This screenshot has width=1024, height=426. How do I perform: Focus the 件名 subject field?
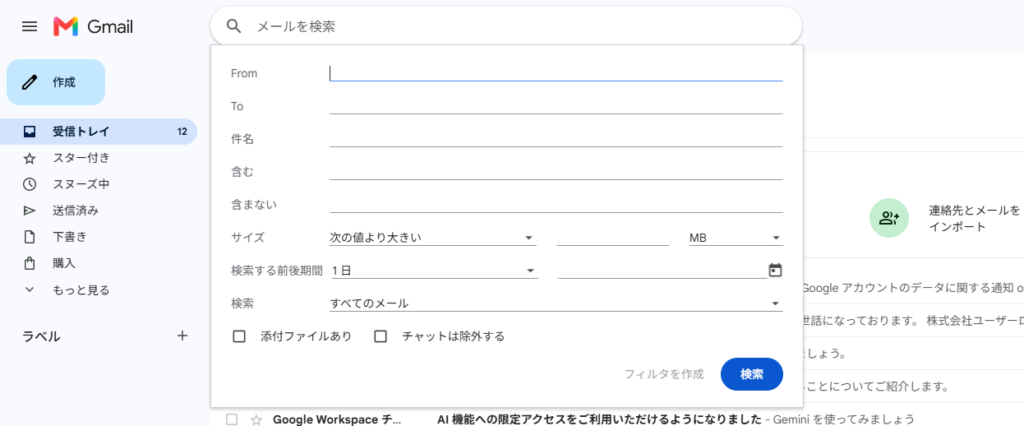point(556,139)
